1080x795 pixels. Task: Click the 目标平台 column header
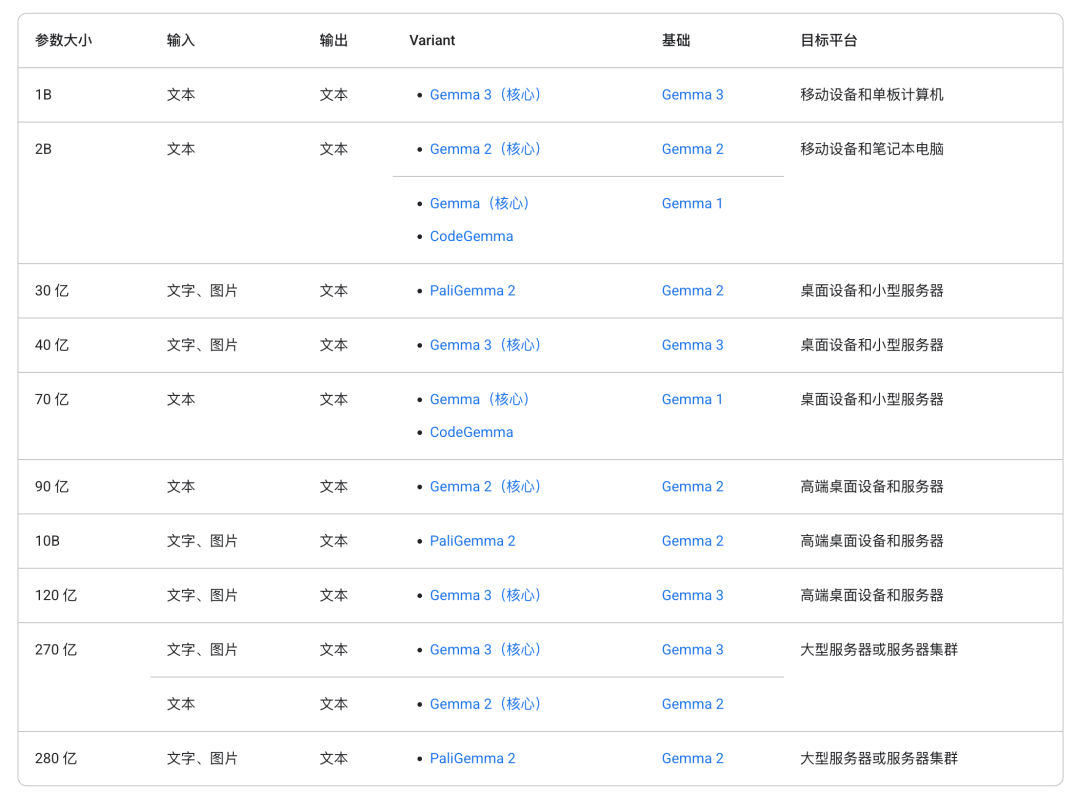(x=829, y=41)
